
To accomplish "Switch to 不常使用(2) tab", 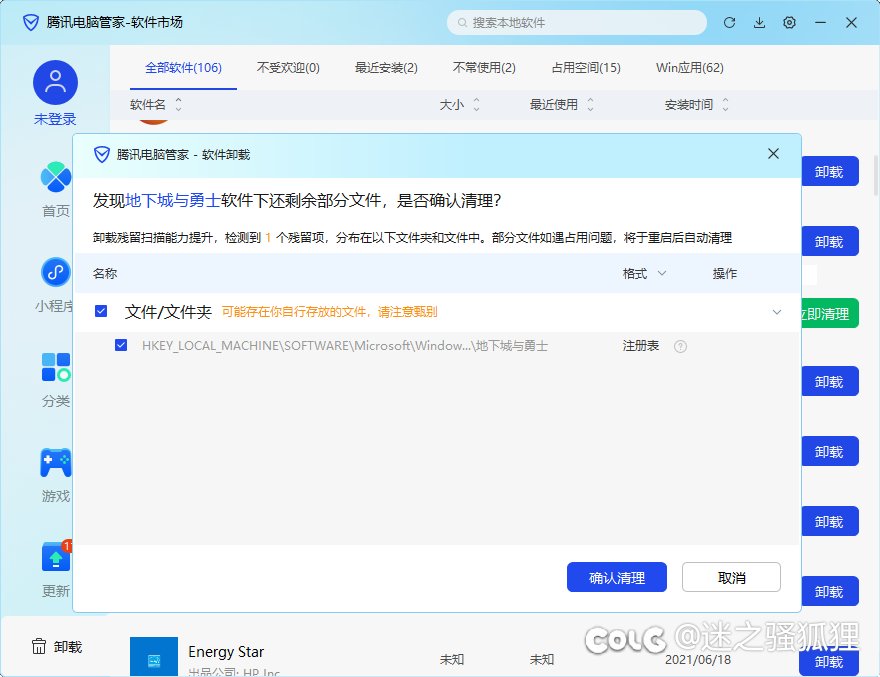I will (484, 68).
